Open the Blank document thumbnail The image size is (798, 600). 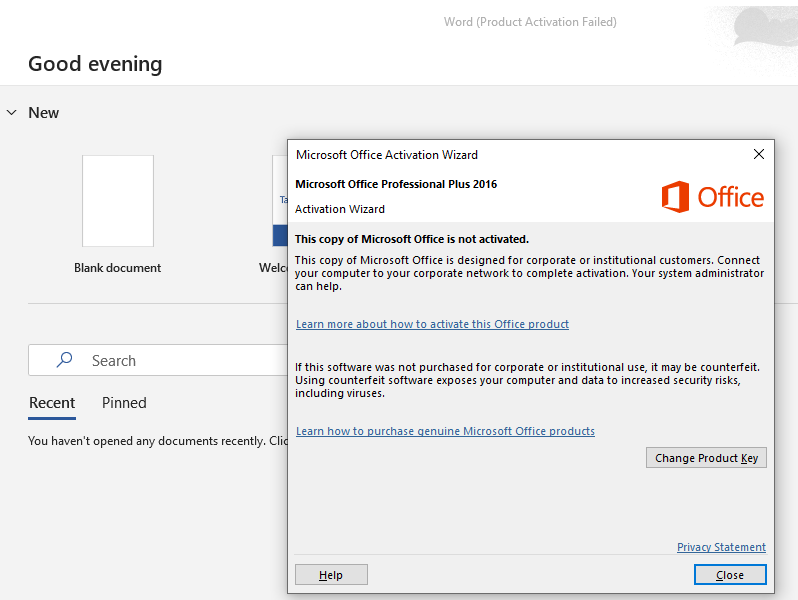118,201
